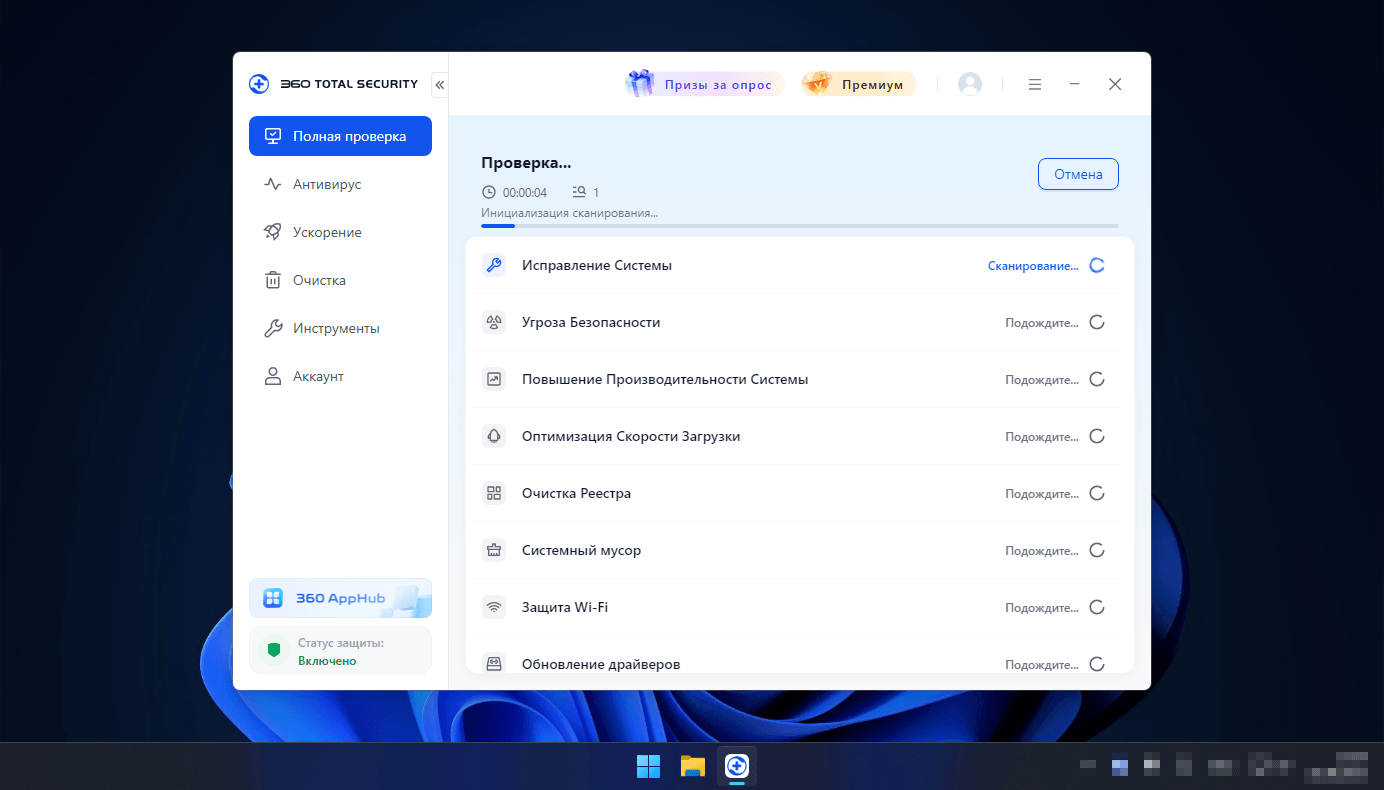Click the Оптимизация Скорости Загрузки label
This screenshot has width=1384, height=790.
pyautogui.click(x=631, y=437)
